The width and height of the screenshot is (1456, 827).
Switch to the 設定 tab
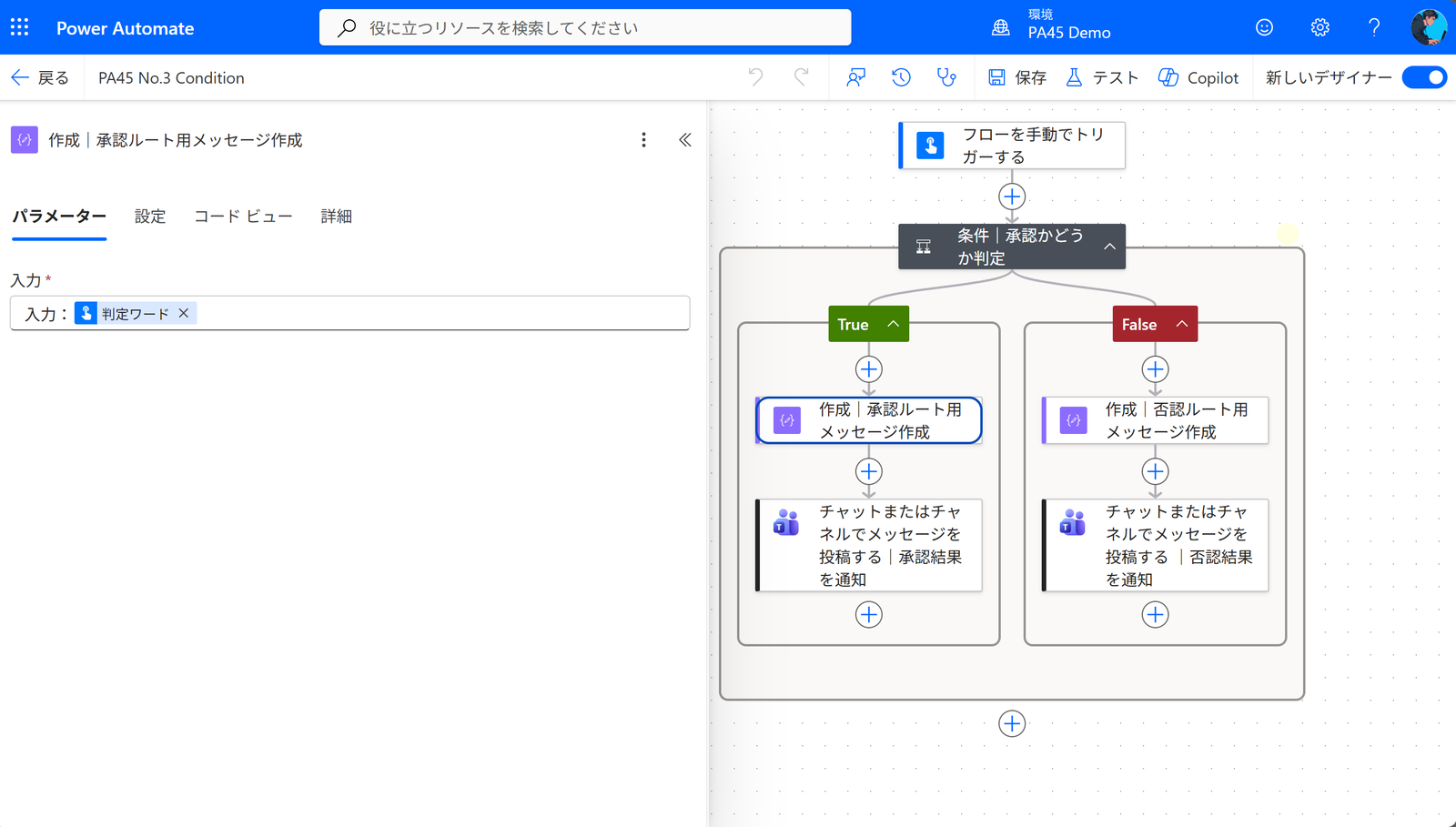tap(150, 216)
